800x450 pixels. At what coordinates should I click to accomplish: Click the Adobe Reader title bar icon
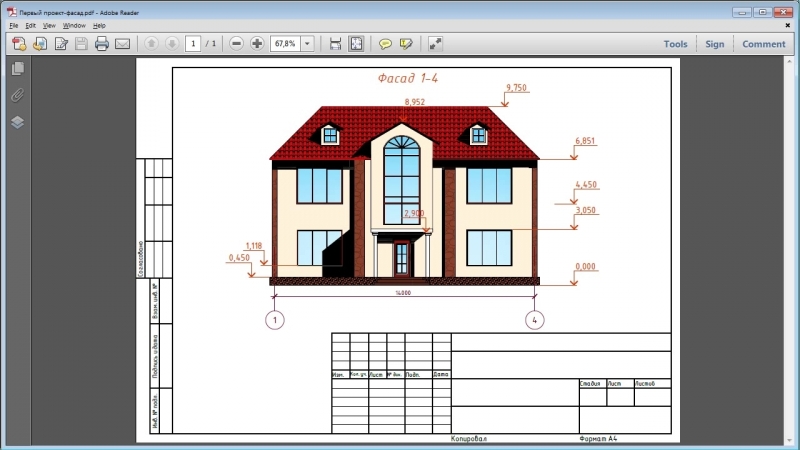12,12
